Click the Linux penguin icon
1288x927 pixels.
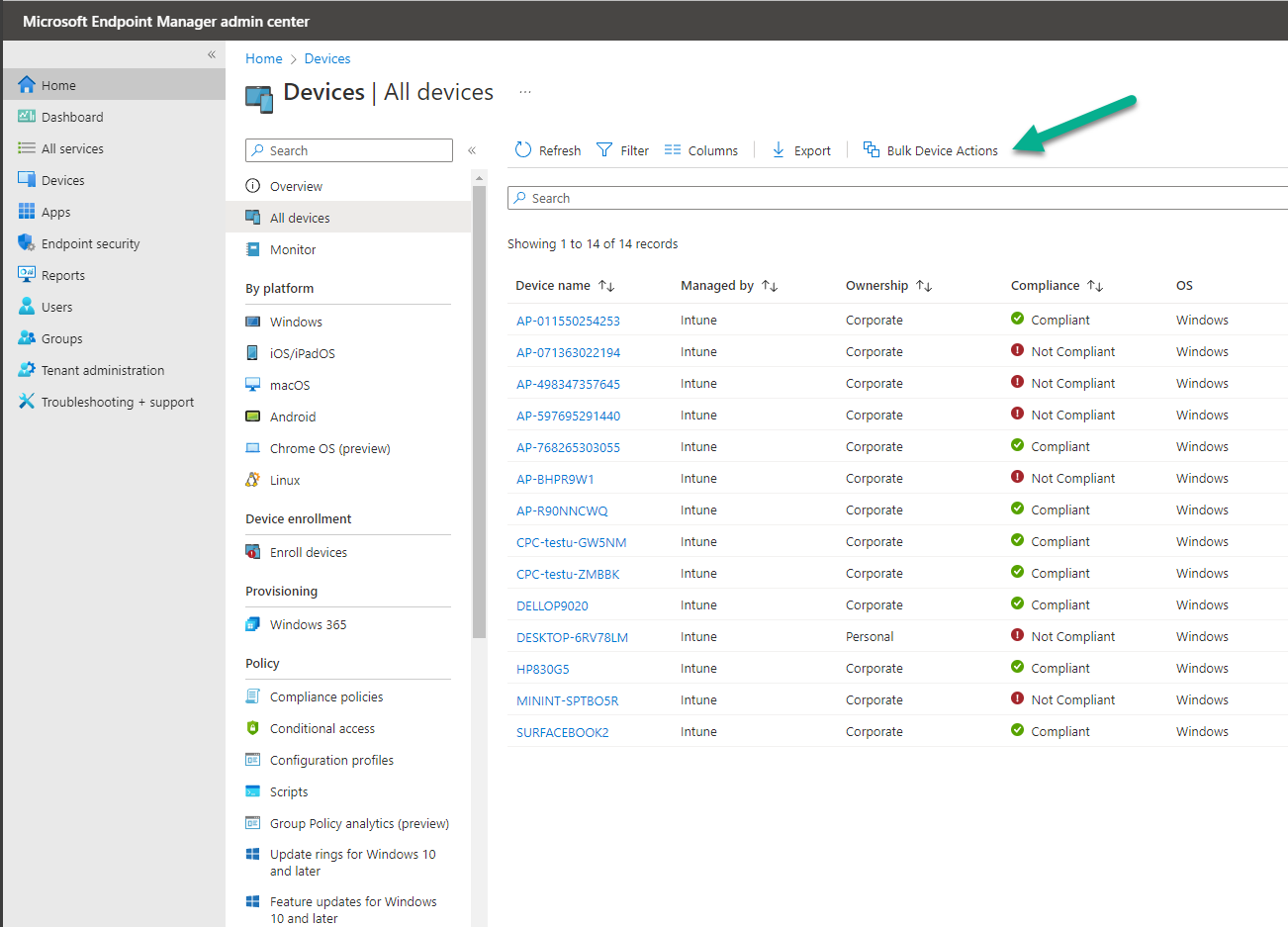[x=253, y=480]
